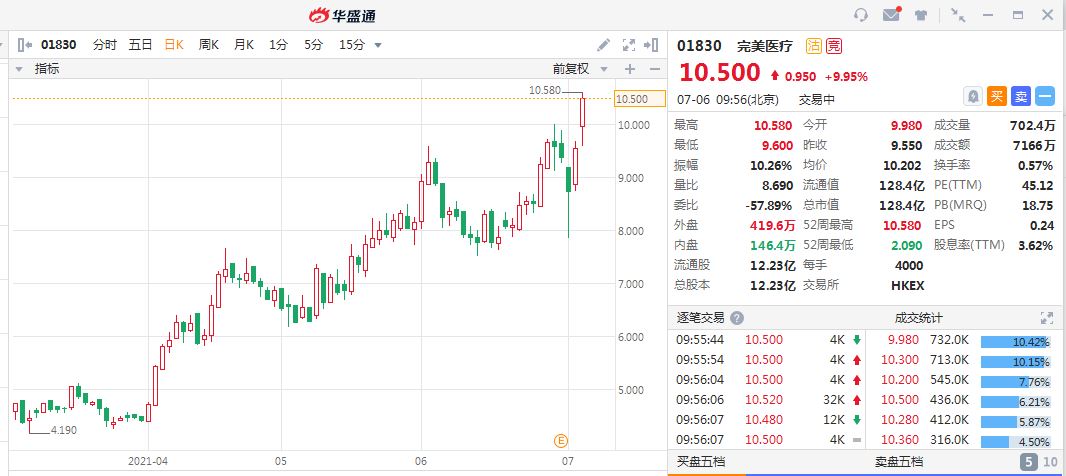The width and height of the screenshot is (1066, 476).
Task: Expand the K-line chart to fullscreen
Action: point(629,45)
